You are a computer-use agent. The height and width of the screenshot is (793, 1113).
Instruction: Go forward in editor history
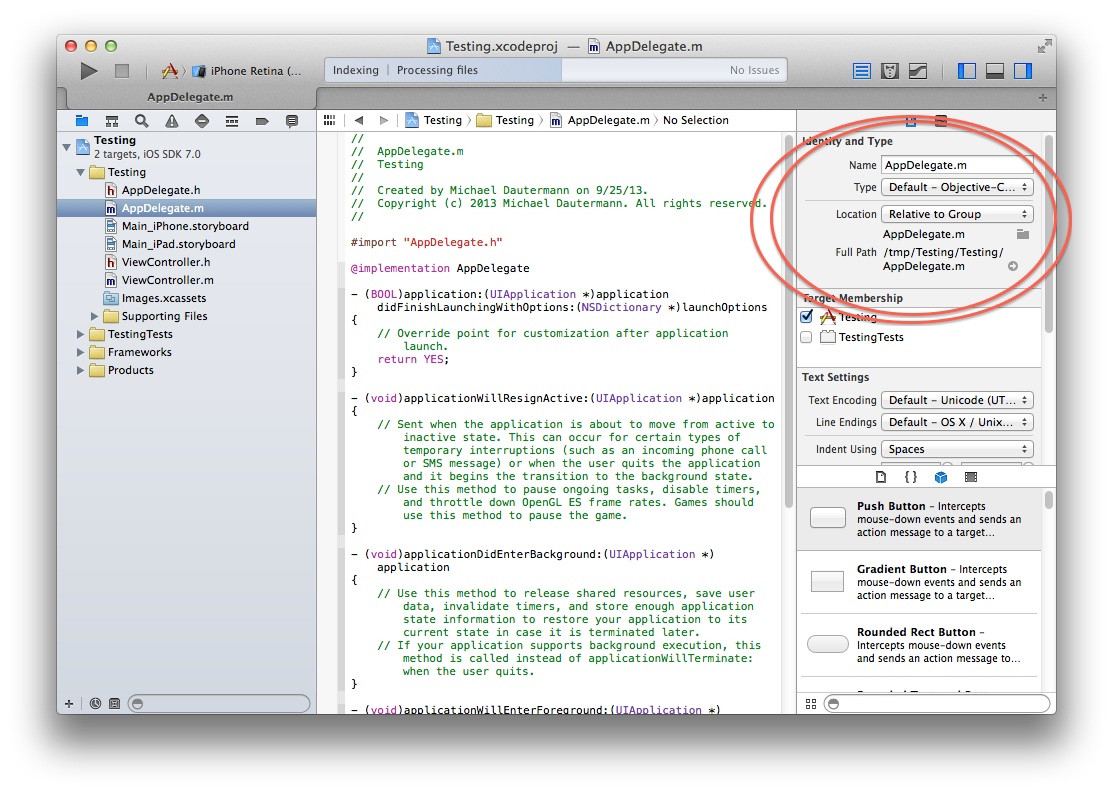(383, 120)
